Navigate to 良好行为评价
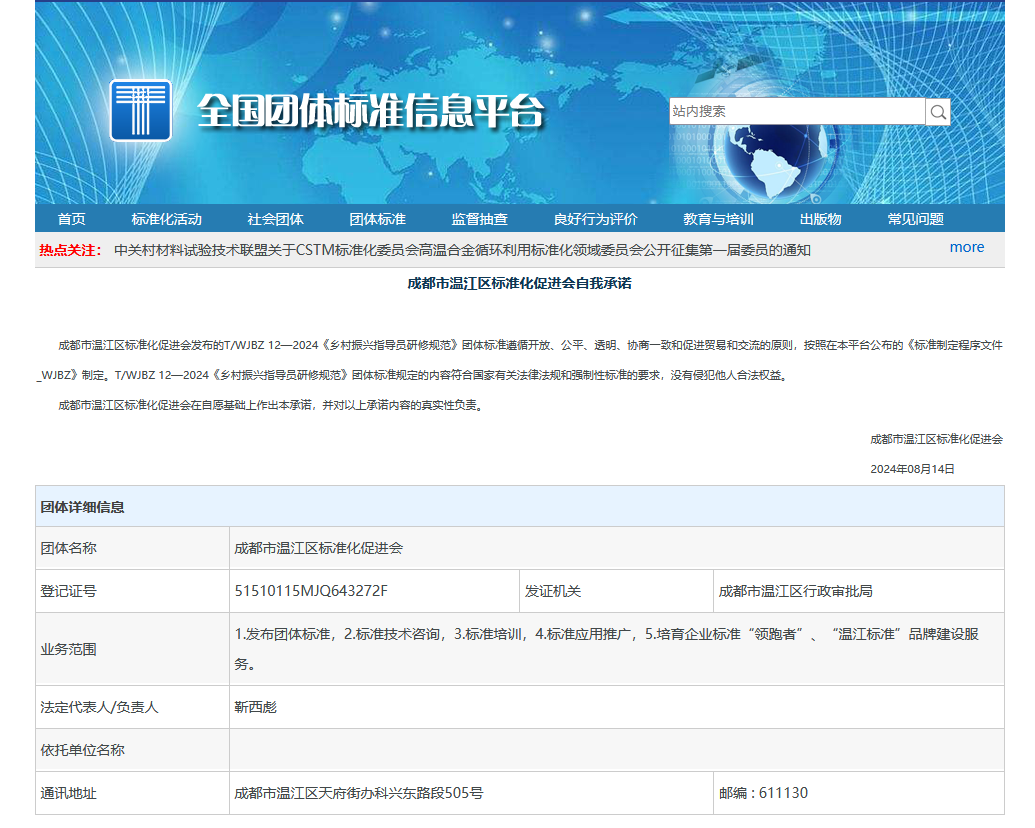The image size is (1035, 828). coord(596,219)
